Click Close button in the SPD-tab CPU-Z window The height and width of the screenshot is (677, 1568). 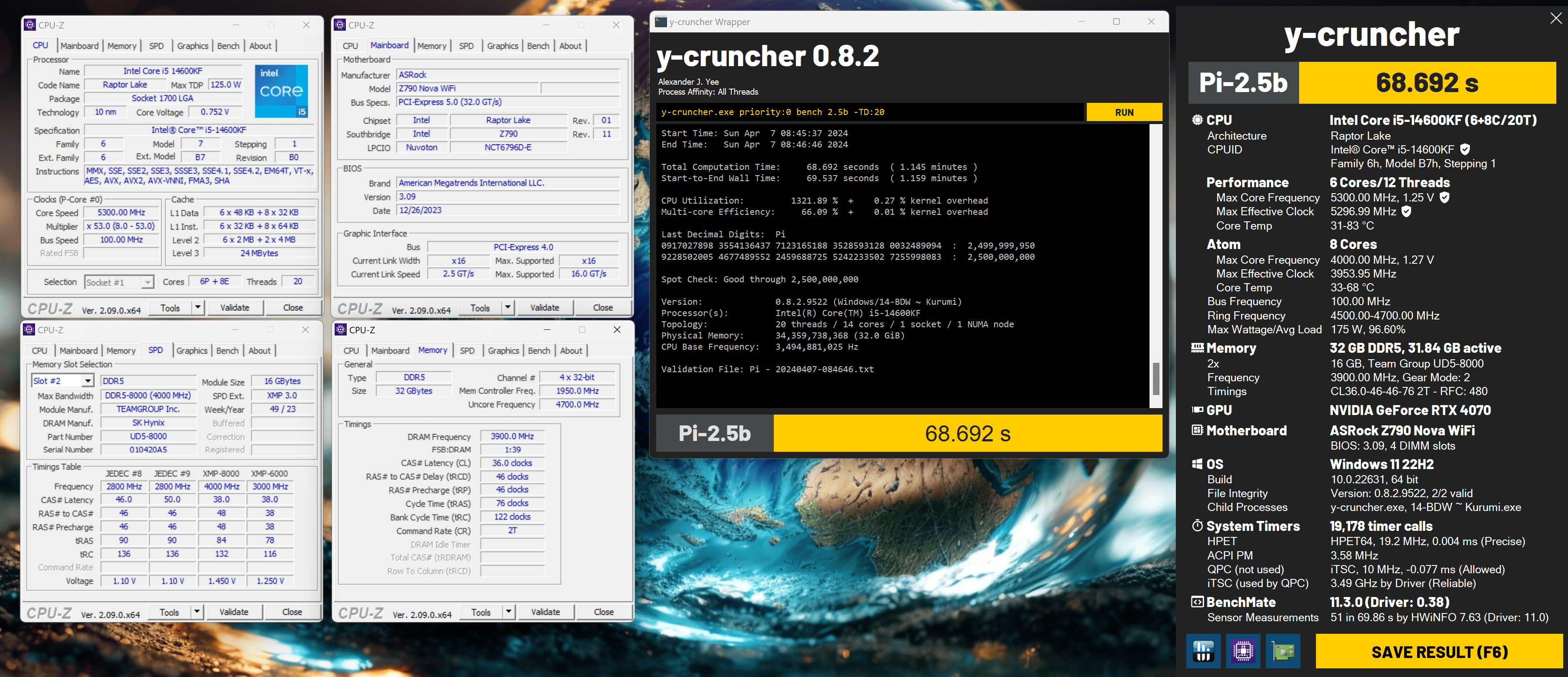point(291,612)
